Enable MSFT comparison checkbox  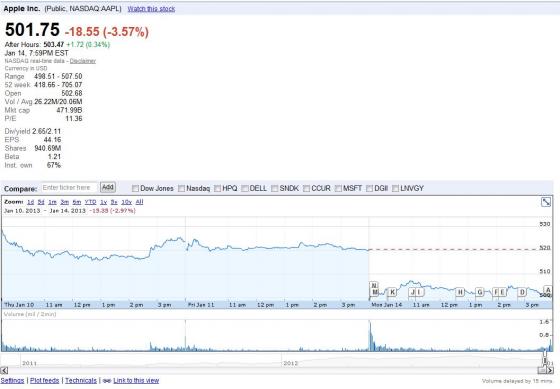(338, 188)
